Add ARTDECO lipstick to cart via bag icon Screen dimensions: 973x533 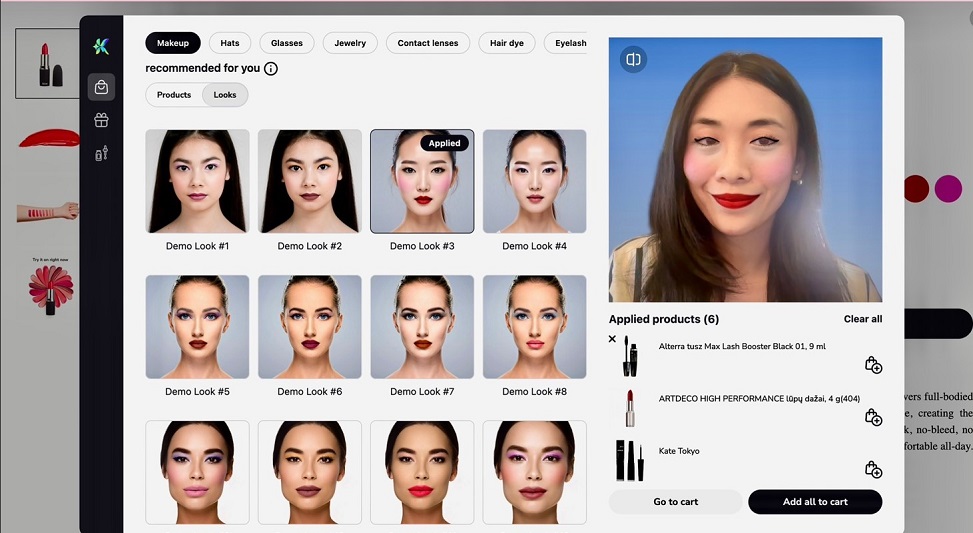(872, 417)
